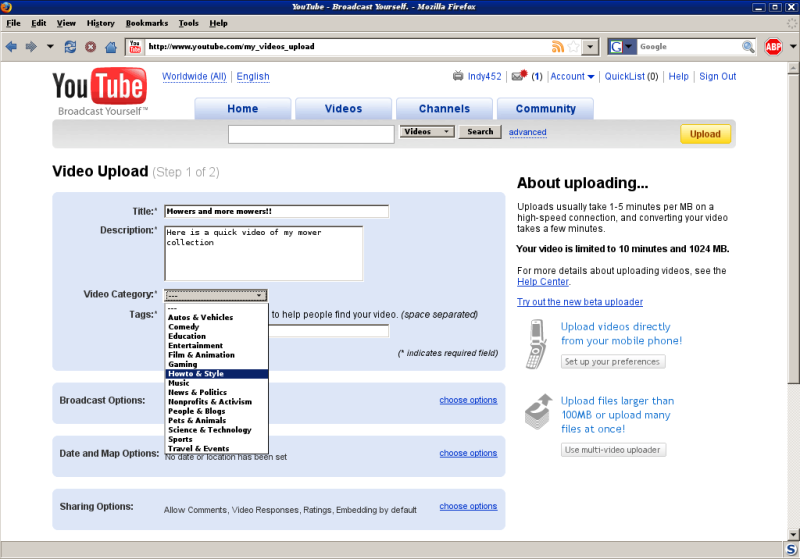Choose Howto & Style from category list
Image resolution: width=800 pixels, height=559 pixels.
196,374
